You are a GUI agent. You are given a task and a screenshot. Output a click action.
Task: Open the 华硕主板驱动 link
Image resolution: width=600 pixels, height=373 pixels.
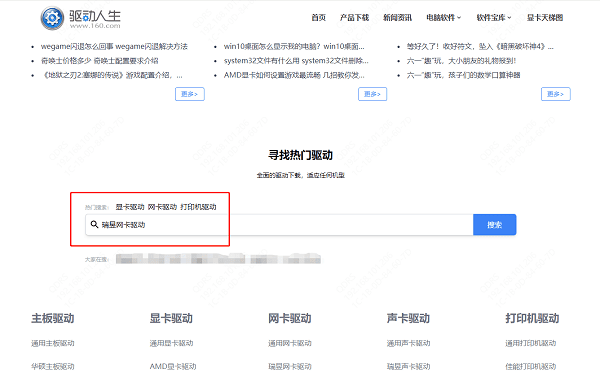click(53, 366)
